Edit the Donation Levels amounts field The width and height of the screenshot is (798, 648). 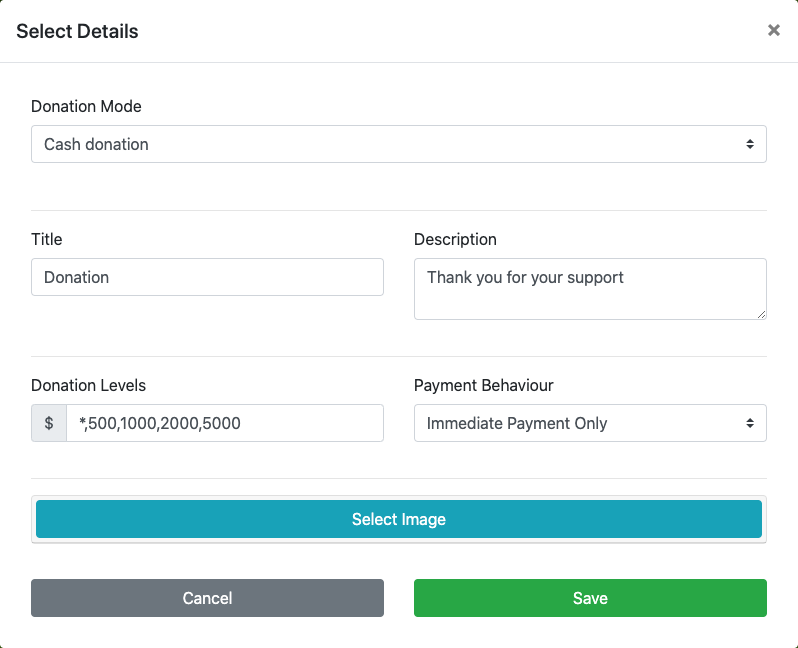click(x=224, y=423)
